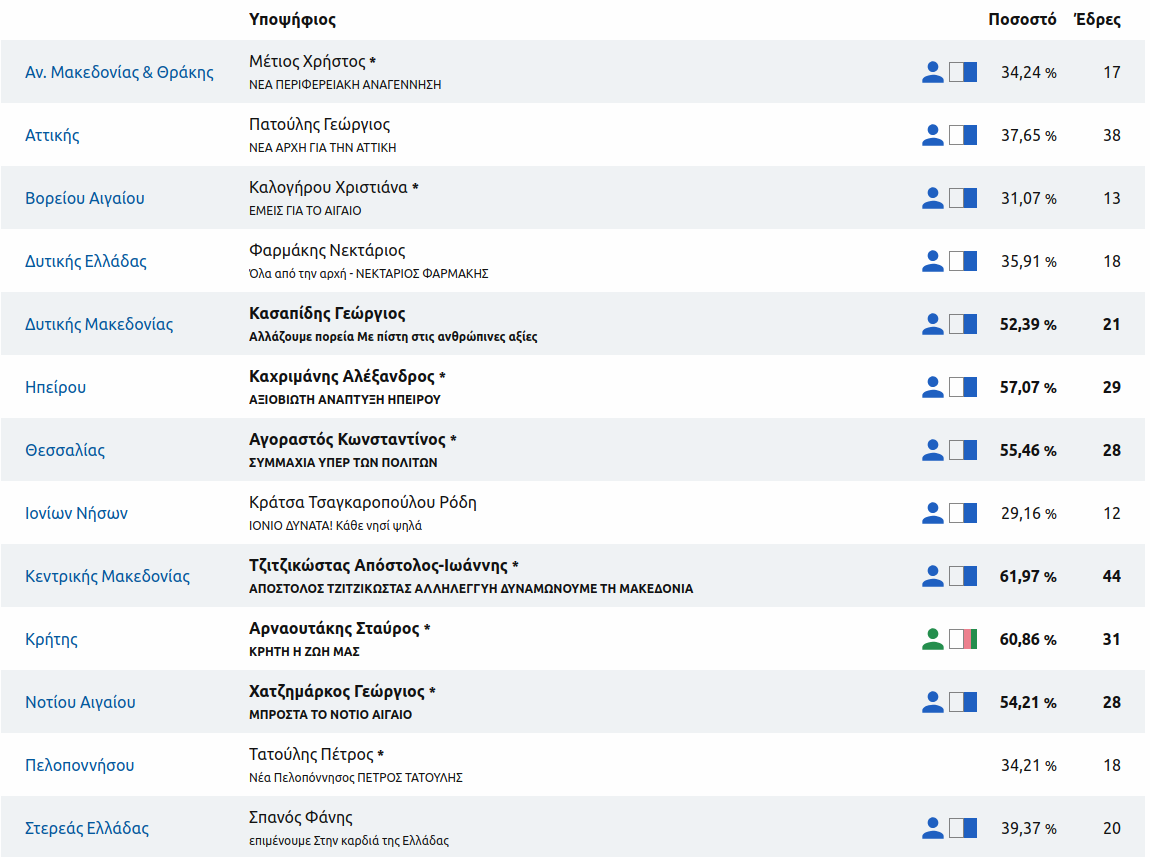
Task: Open the Αττικής region link
Action: pos(52,135)
